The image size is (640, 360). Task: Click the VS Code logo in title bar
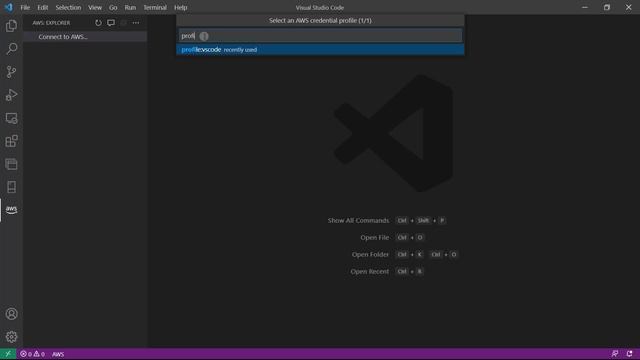pyautogui.click(x=9, y=7)
